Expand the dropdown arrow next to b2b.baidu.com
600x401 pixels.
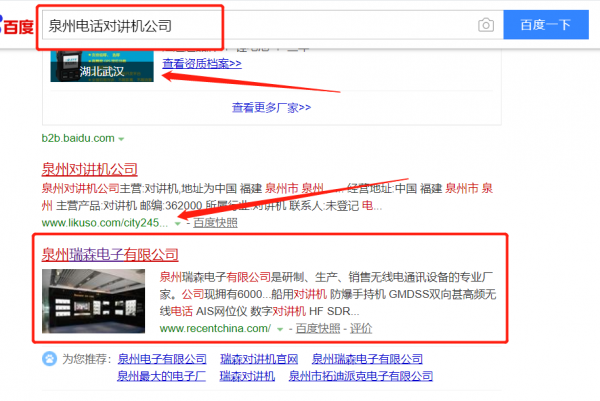[x=122, y=137]
